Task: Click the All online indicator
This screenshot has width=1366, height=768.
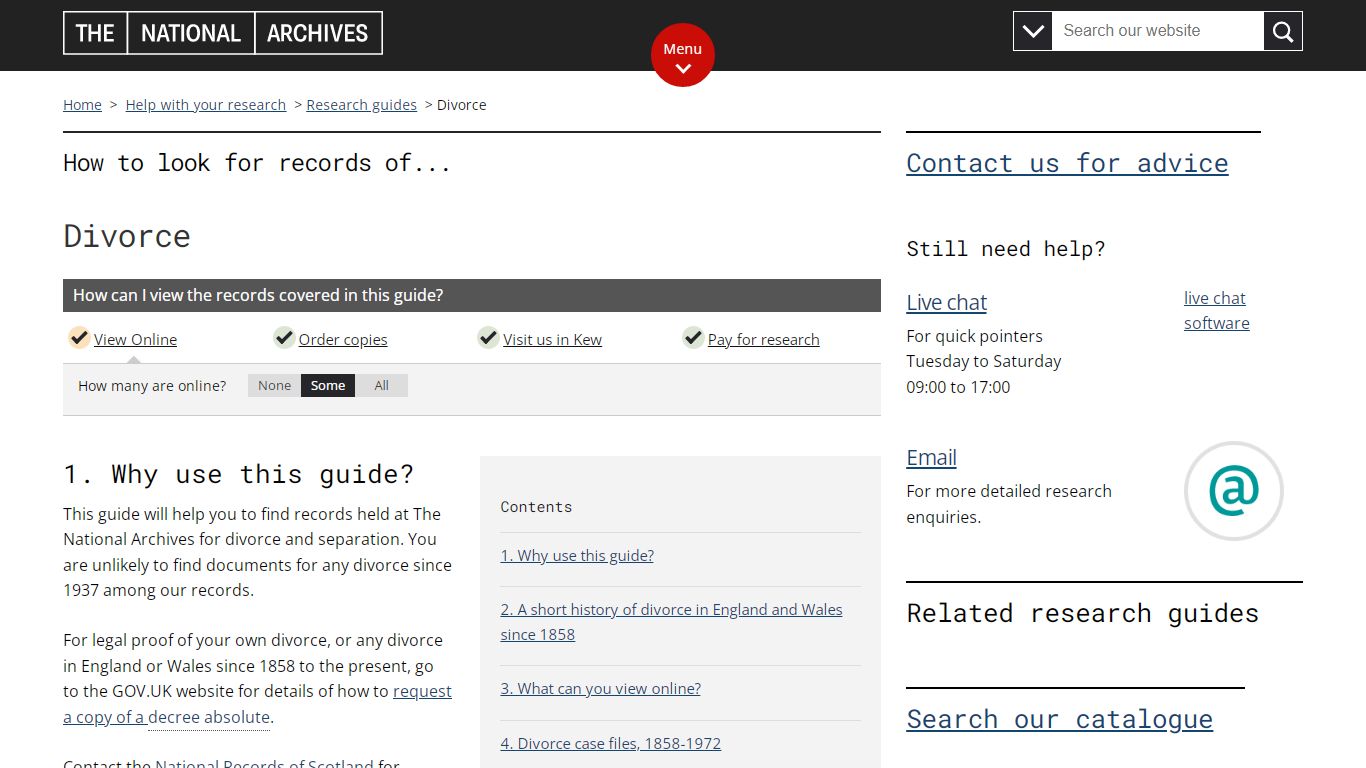Action: click(x=382, y=386)
